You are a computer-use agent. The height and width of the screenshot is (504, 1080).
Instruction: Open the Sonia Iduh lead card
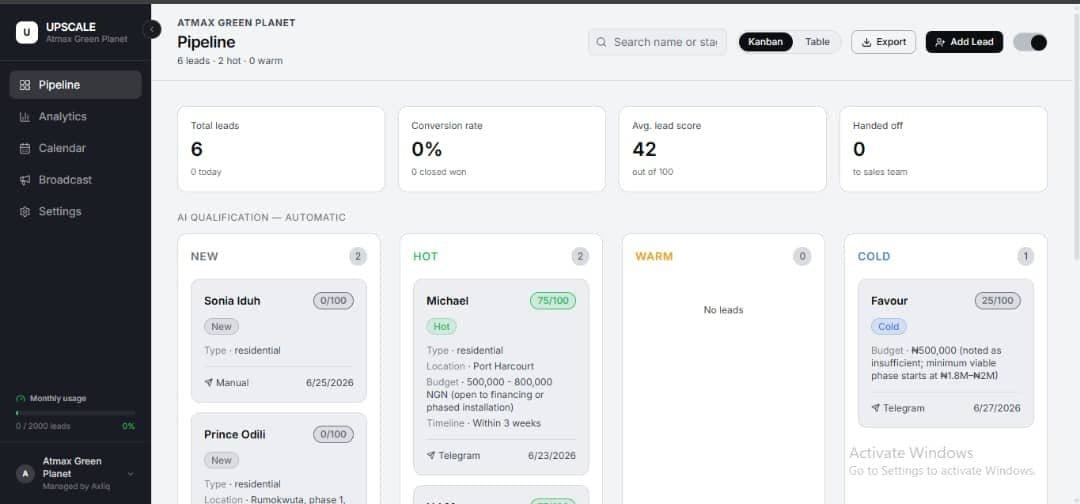pos(279,340)
